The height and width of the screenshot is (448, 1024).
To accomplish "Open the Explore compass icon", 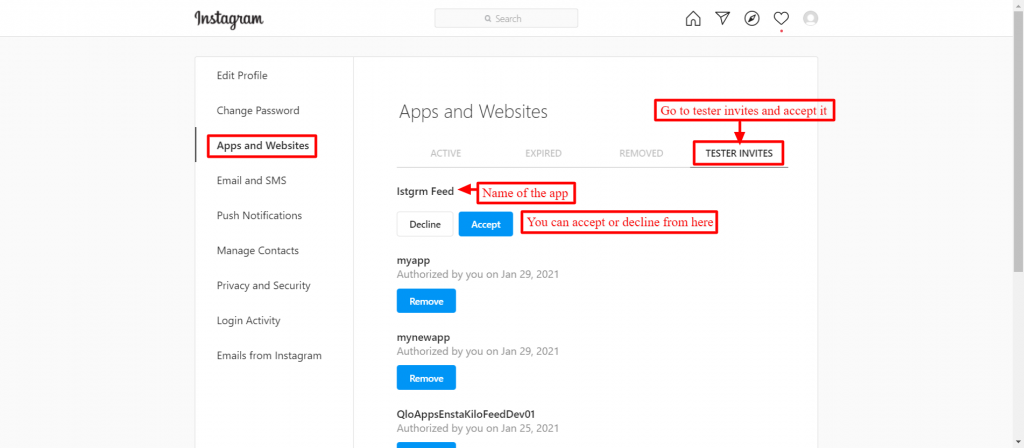I will click(752, 18).
